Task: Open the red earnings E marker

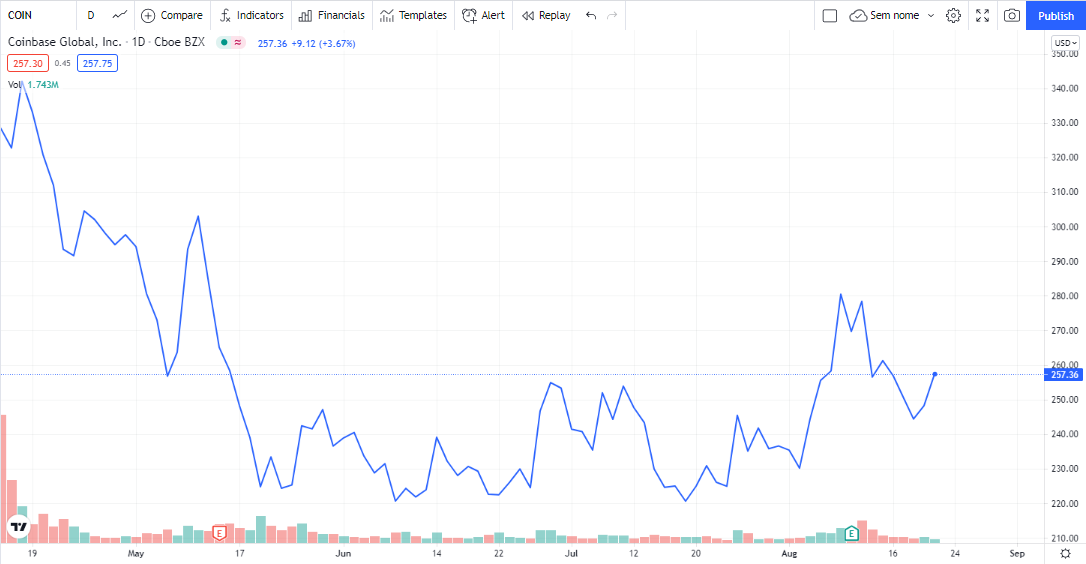Action: 219,533
